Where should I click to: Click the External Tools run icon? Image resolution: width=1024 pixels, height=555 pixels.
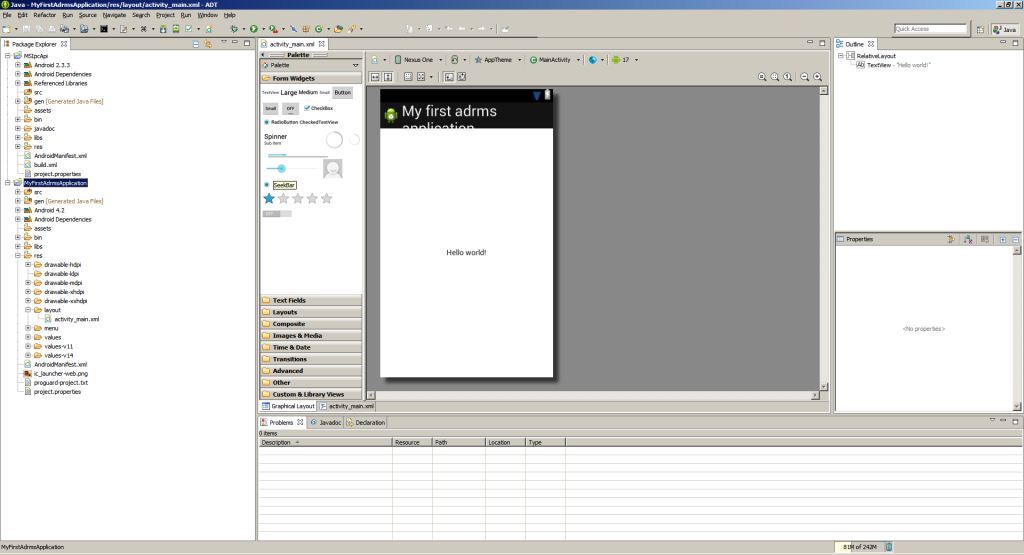(x=273, y=29)
